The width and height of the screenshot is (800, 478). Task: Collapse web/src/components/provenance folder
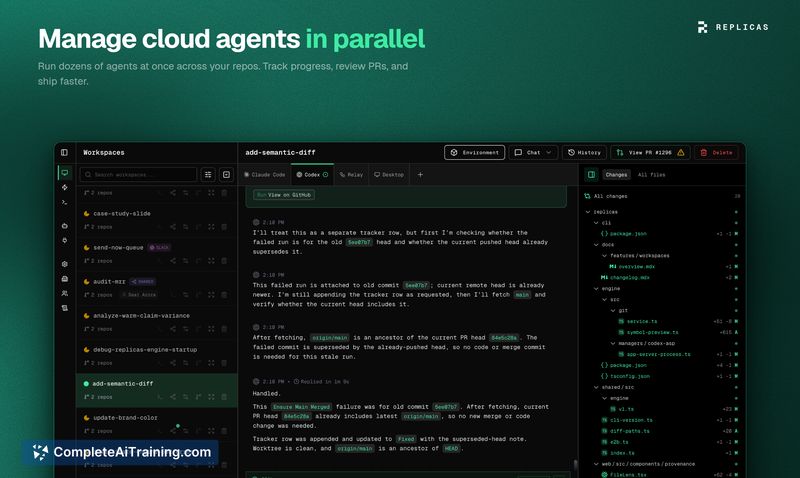point(596,464)
